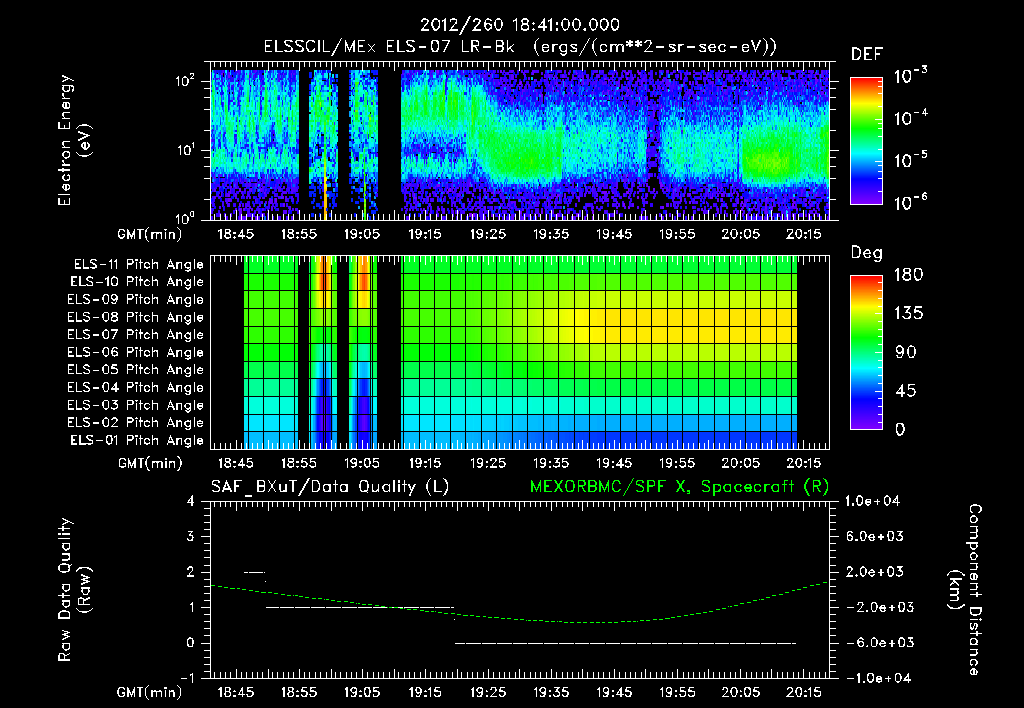1024x708 pixels.
Task: Click the GMT(min) label under the spectrogram
Action: [150, 234]
